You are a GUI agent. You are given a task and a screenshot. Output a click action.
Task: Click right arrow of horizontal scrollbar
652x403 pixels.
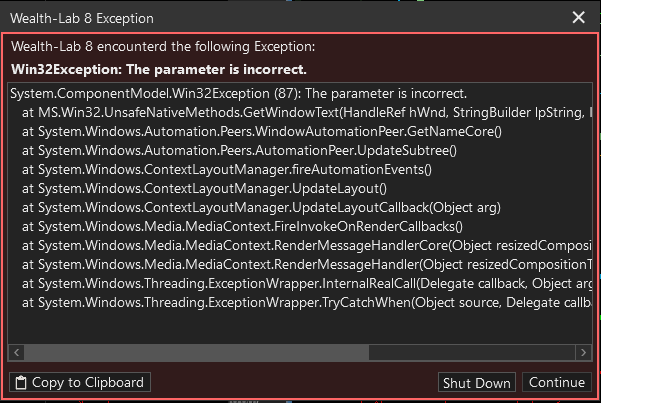[583, 353]
